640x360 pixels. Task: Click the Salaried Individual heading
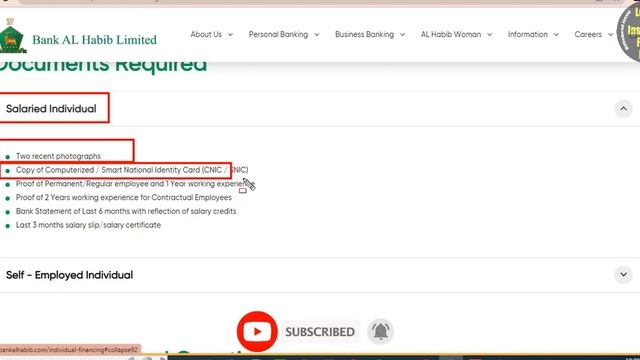coord(51,109)
